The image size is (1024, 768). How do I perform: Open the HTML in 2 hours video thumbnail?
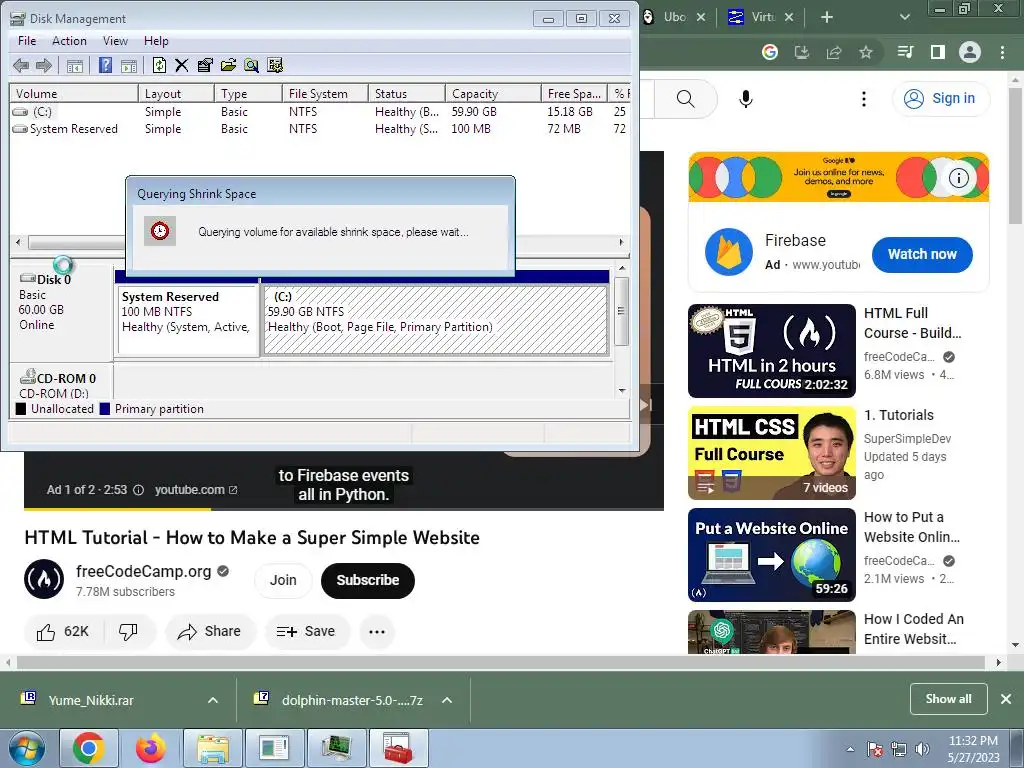coord(771,351)
